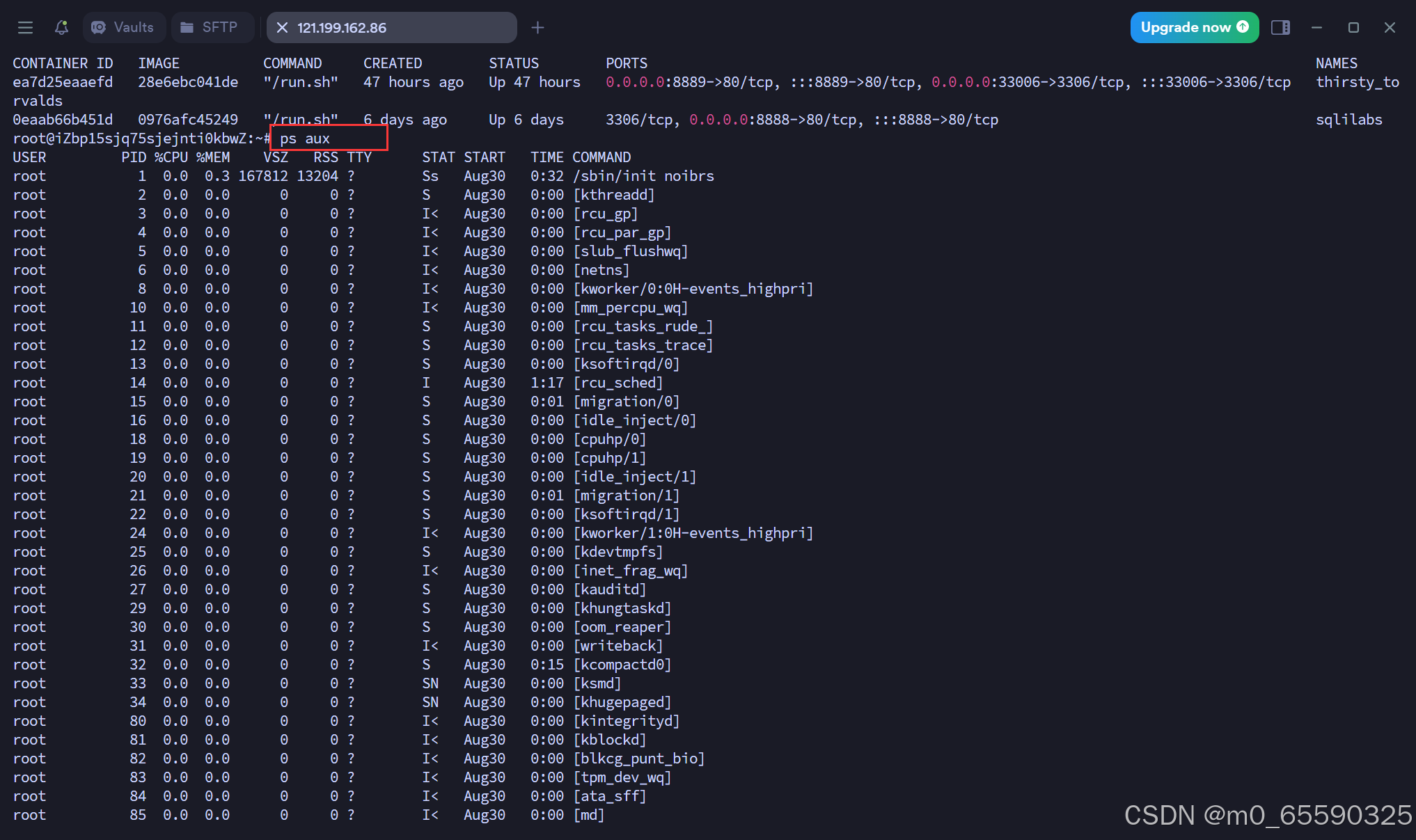The width and height of the screenshot is (1416, 840).
Task: Open the notifications bell
Action: 61,27
